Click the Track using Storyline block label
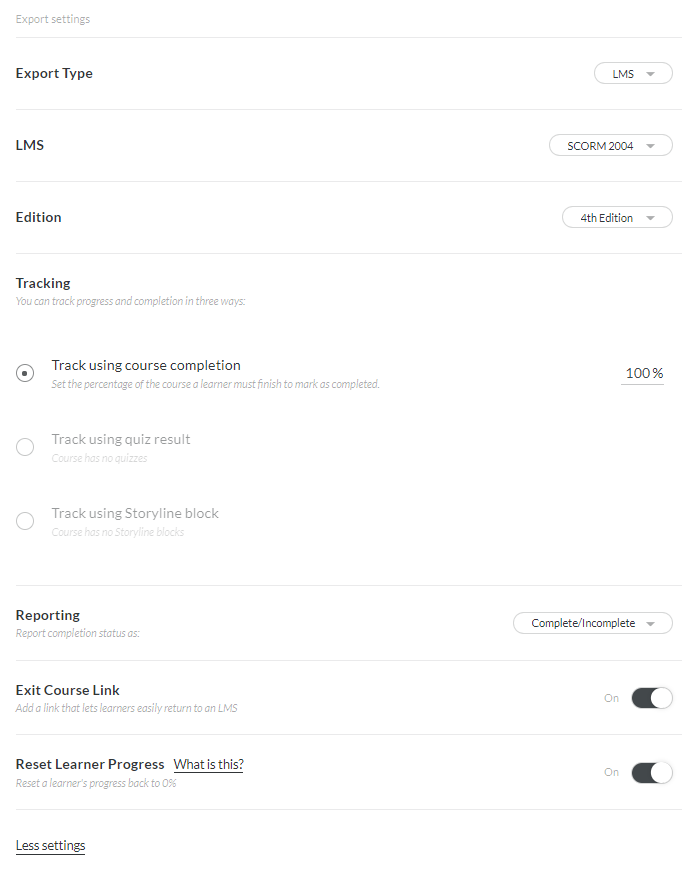This screenshot has height=882, width=699. (x=135, y=513)
